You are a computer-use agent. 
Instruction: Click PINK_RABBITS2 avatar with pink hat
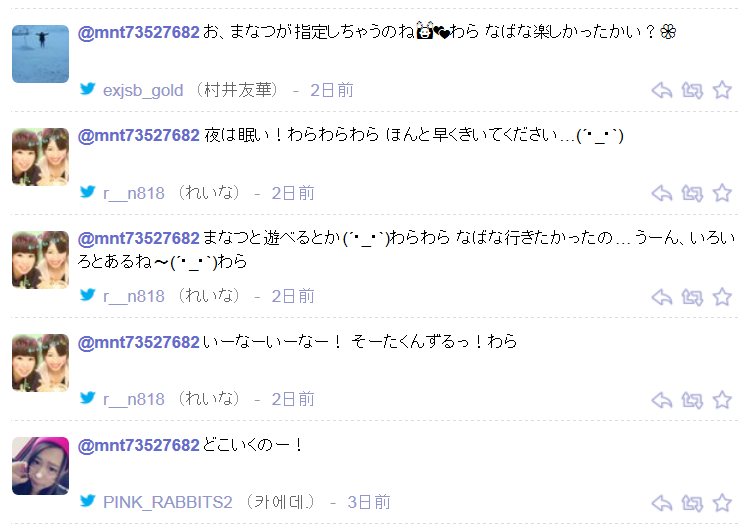point(40,466)
